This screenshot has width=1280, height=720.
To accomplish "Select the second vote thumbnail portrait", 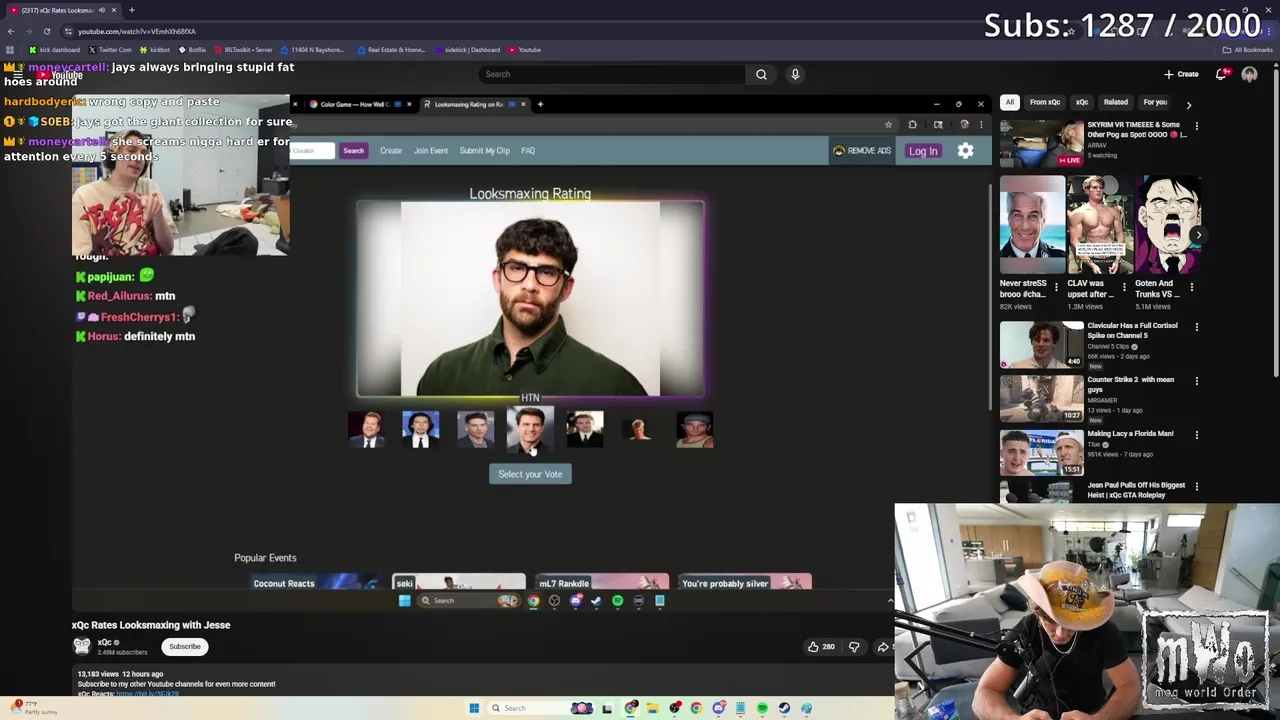I will [420, 429].
